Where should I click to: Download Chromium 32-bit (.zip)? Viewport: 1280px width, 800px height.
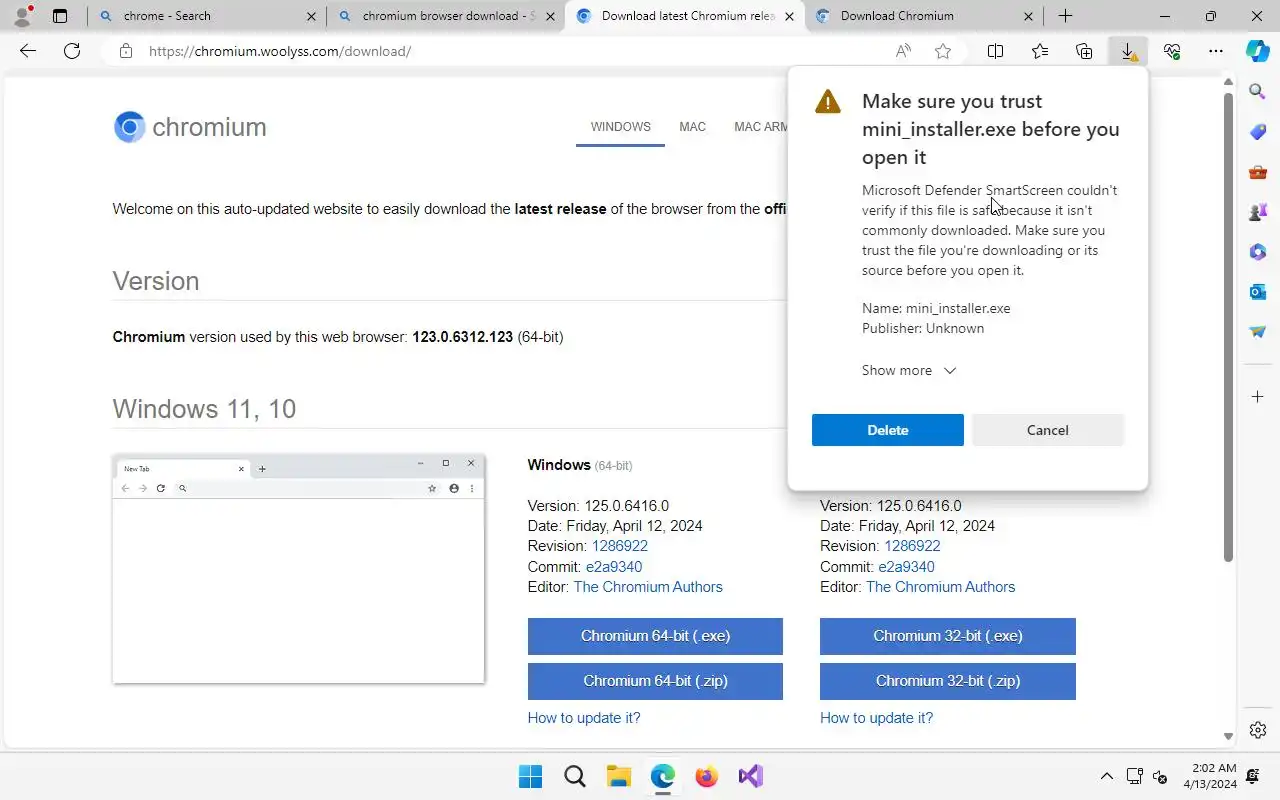948,681
